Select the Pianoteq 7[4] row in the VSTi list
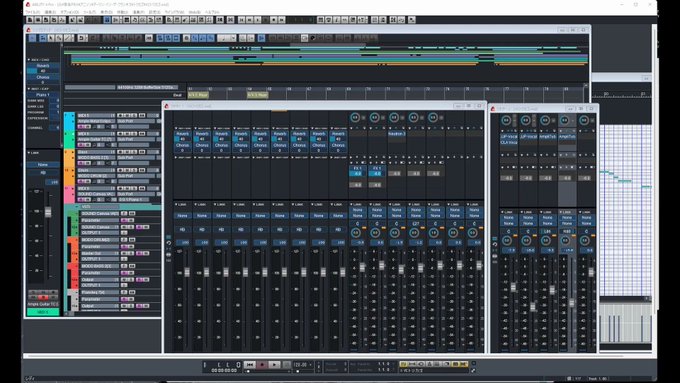Viewport: 680px width, 383px height. coord(100,292)
